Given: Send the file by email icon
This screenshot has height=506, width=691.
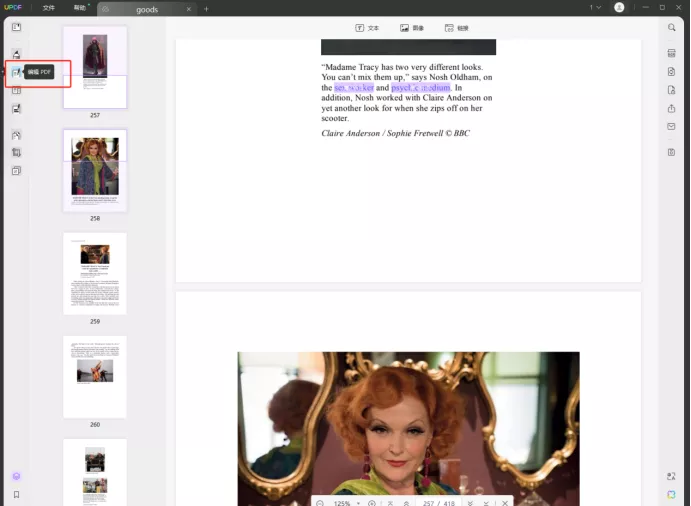Looking at the screenshot, I should [672, 127].
